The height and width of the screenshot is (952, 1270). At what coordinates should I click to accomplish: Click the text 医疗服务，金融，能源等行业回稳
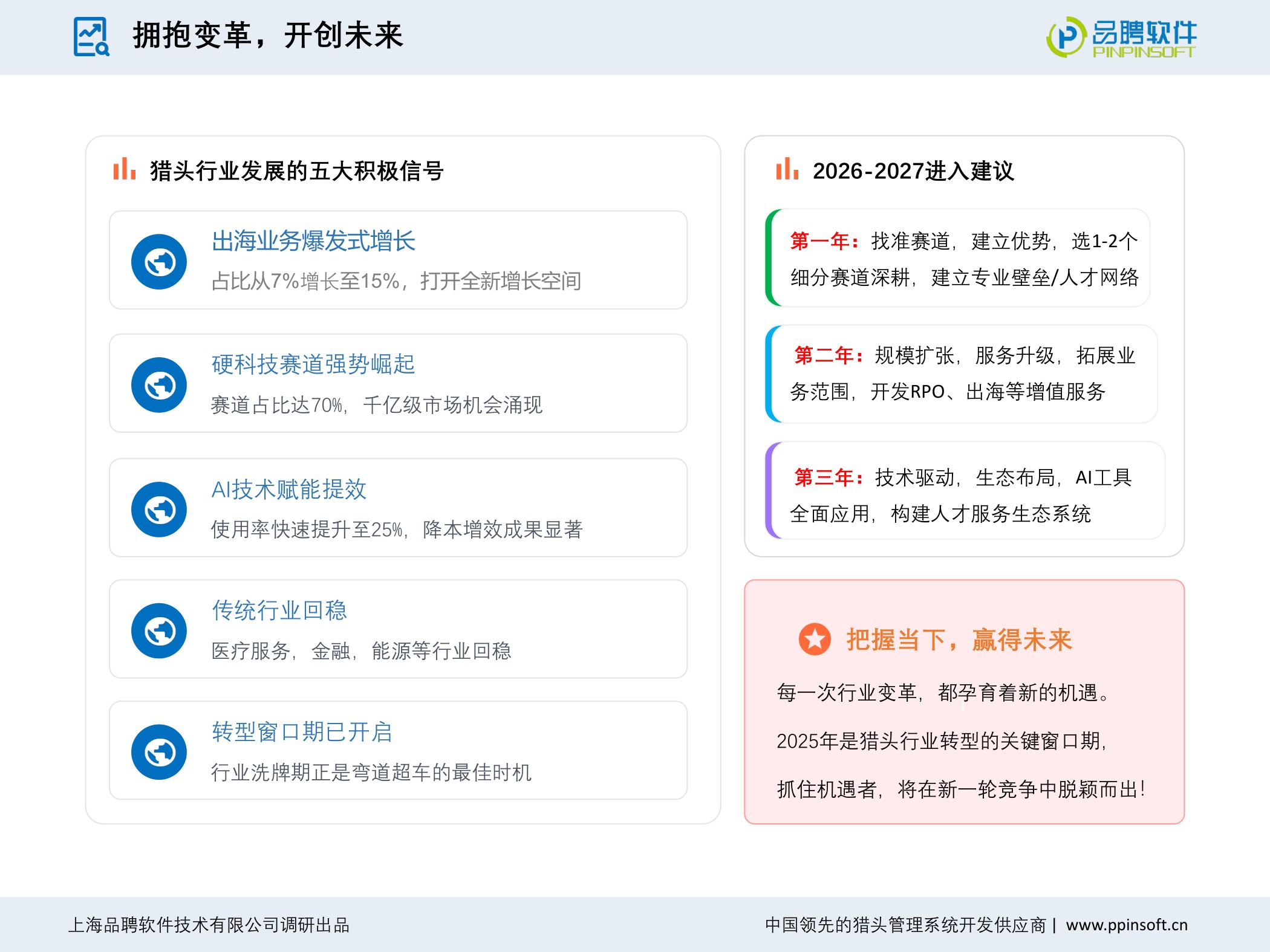pos(361,651)
